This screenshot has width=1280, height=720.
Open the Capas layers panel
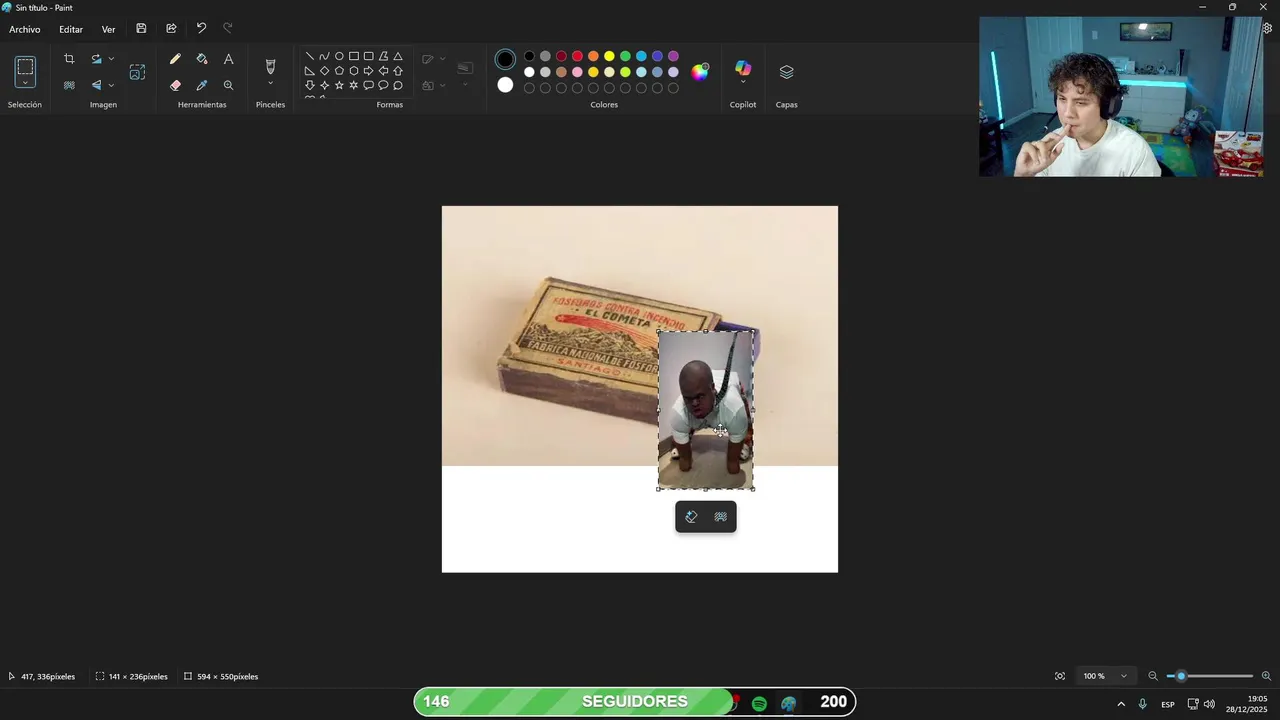tap(786, 72)
